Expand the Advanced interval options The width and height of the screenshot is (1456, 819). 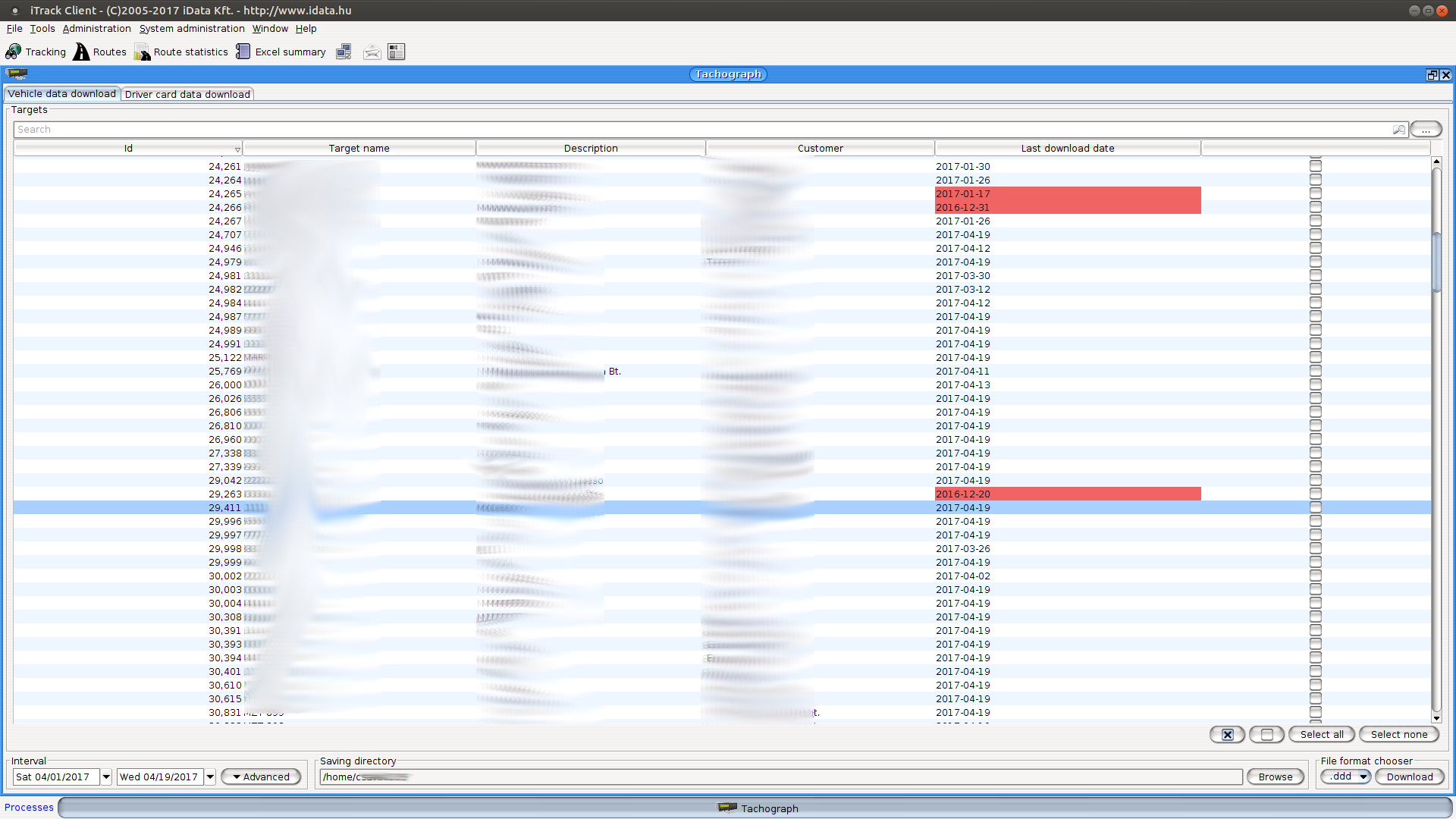point(261,777)
